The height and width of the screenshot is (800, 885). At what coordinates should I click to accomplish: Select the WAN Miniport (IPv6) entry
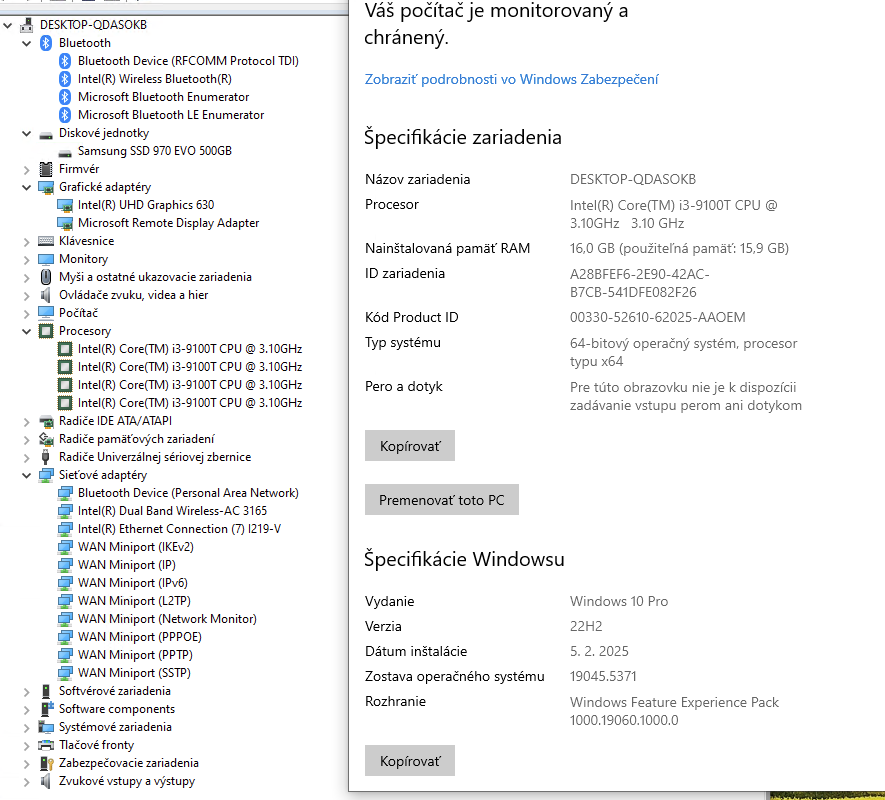(x=133, y=583)
